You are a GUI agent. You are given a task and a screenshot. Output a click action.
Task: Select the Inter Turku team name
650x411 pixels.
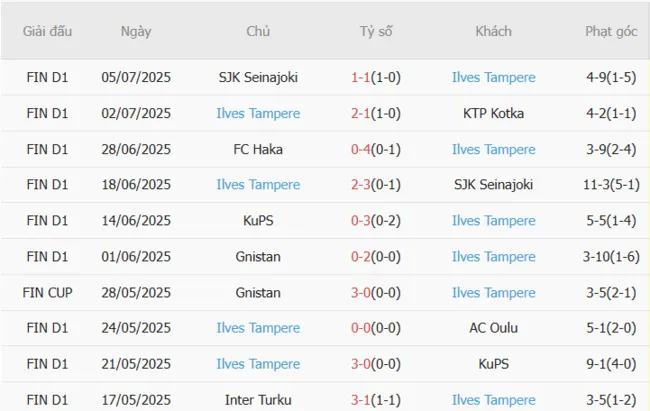(258, 400)
